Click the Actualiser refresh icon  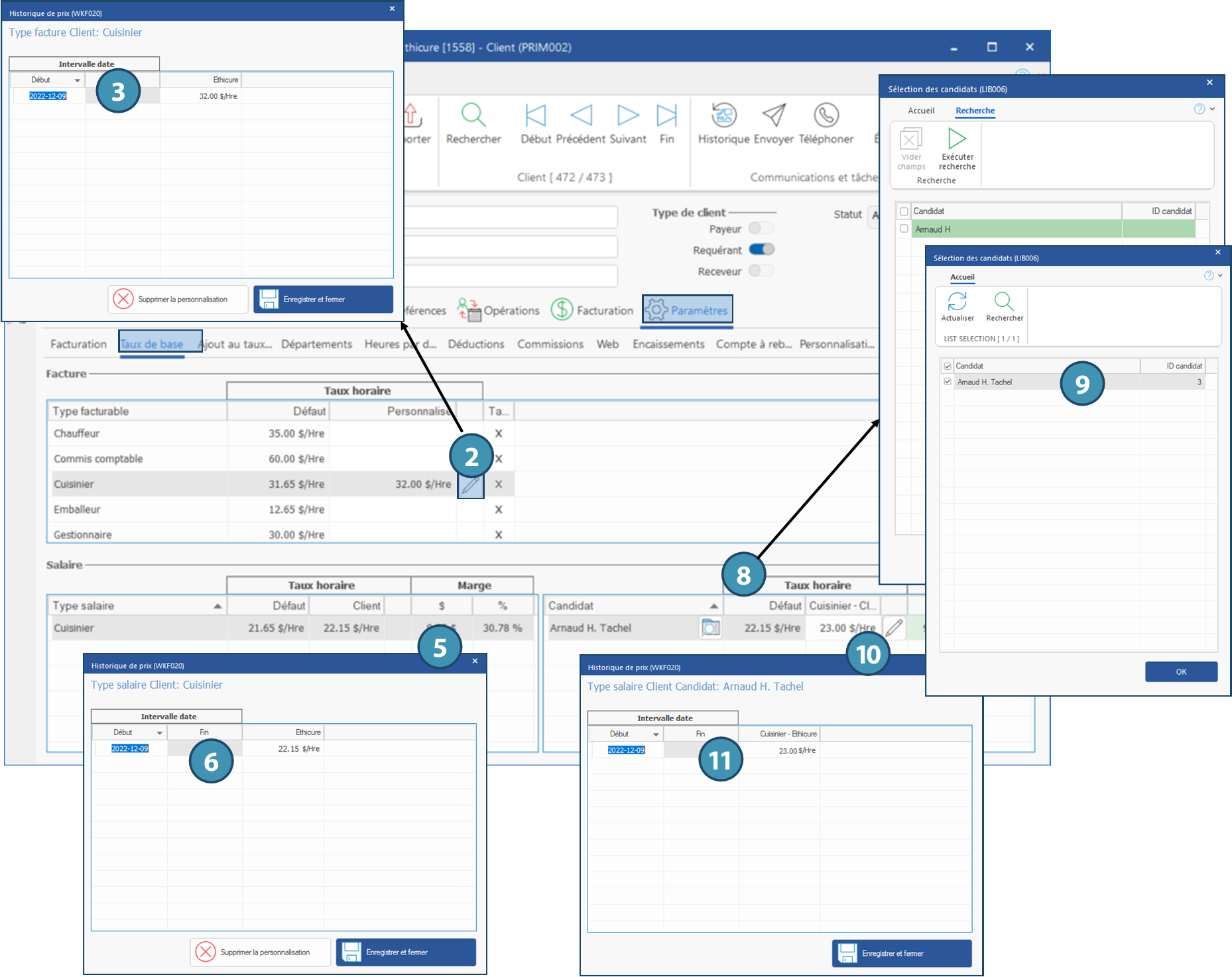pyautogui.click(x=957, y=302)
